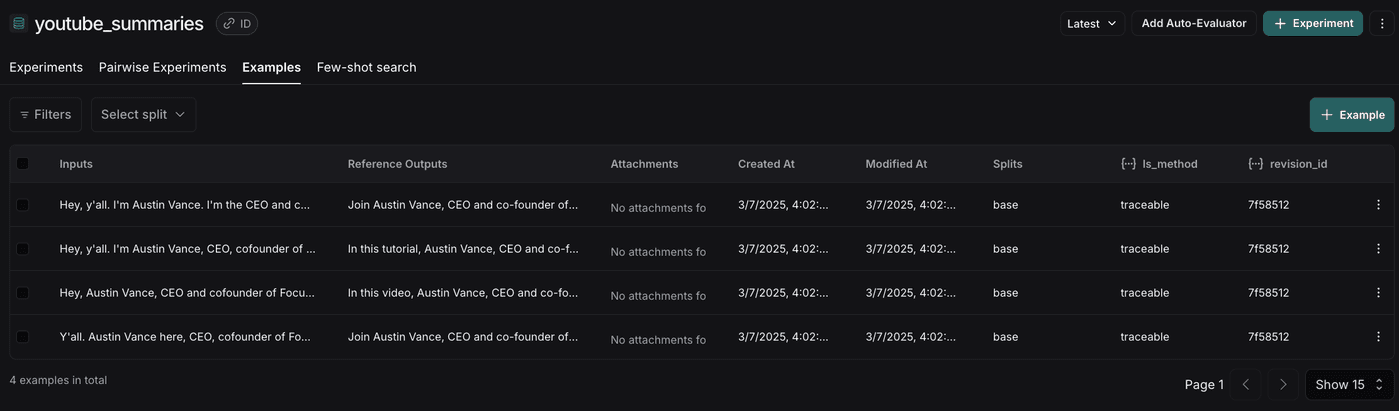Open the second row's Inputs text
The height and width of the screenshot is (411, 1399).
tap(188, 249)
